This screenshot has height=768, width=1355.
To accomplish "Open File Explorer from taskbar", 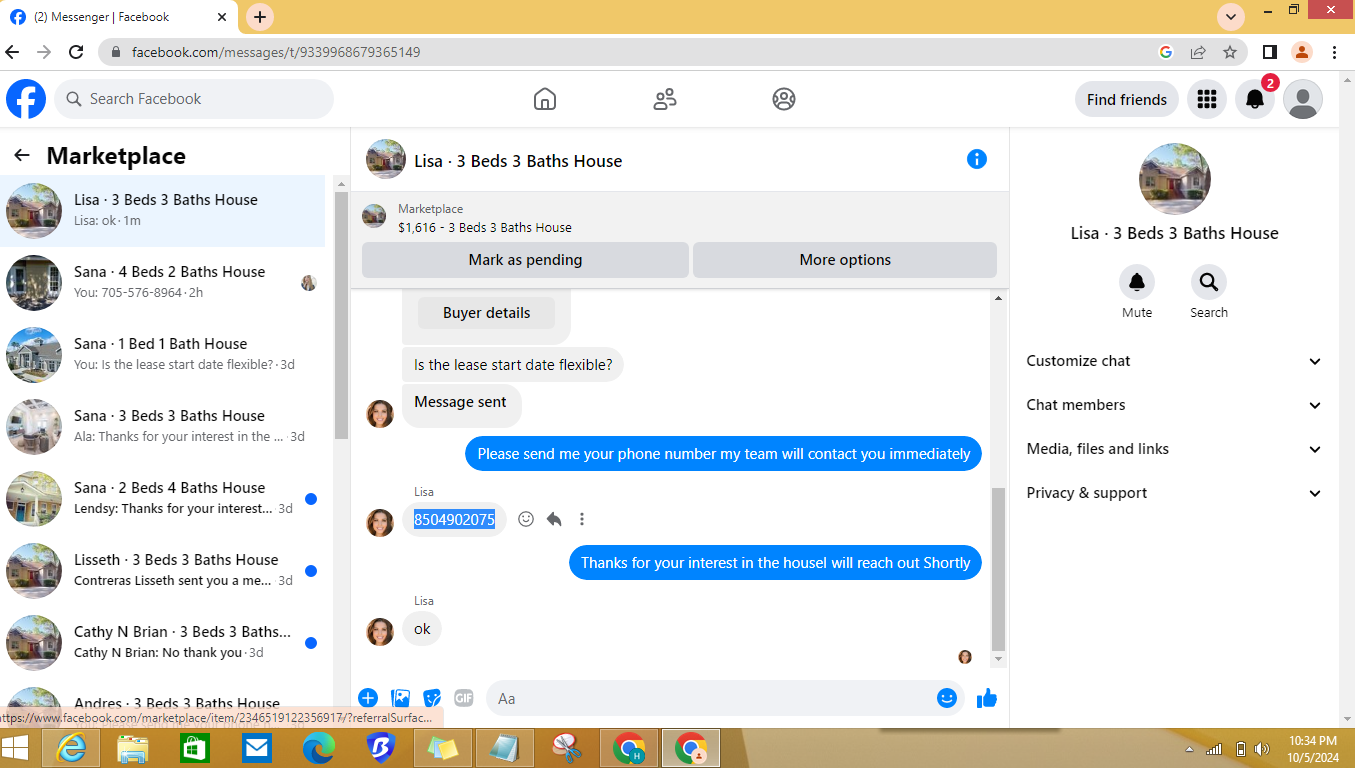I will [x=133, y=748].
